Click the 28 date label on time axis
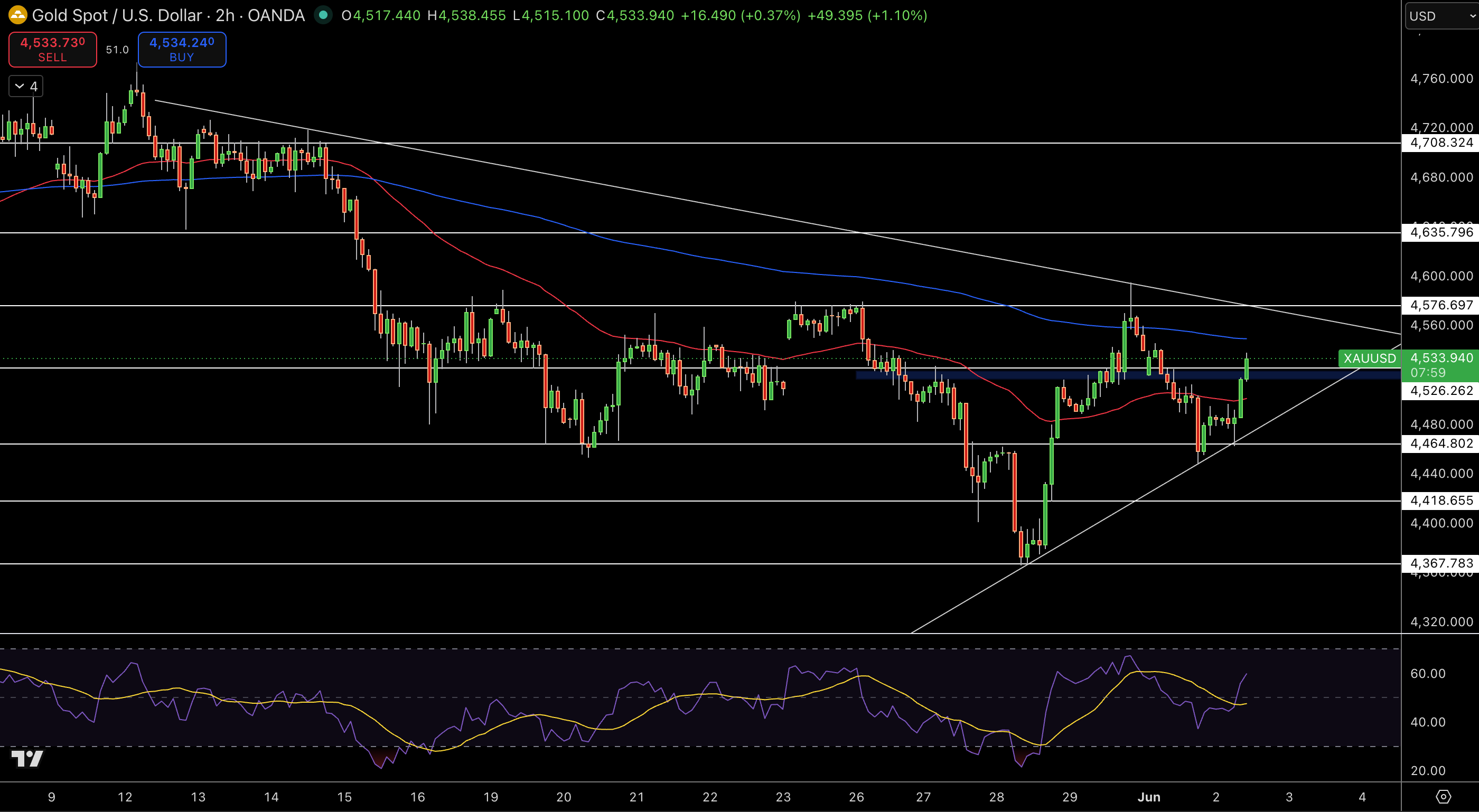1479x812 pixels. pyautogui.click(x=997, y=797)
